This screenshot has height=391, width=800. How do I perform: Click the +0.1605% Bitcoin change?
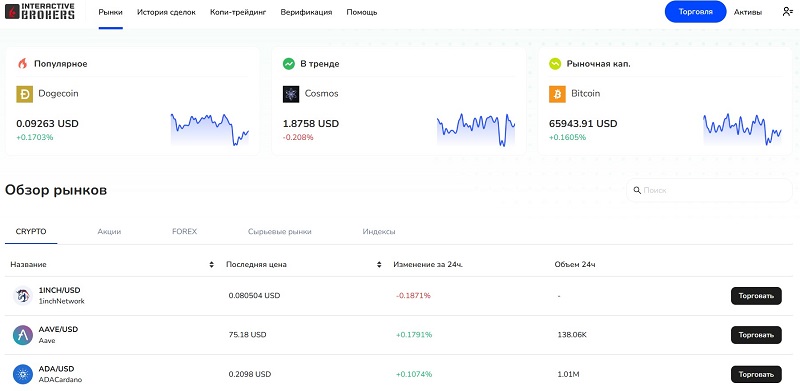point(567,137)
